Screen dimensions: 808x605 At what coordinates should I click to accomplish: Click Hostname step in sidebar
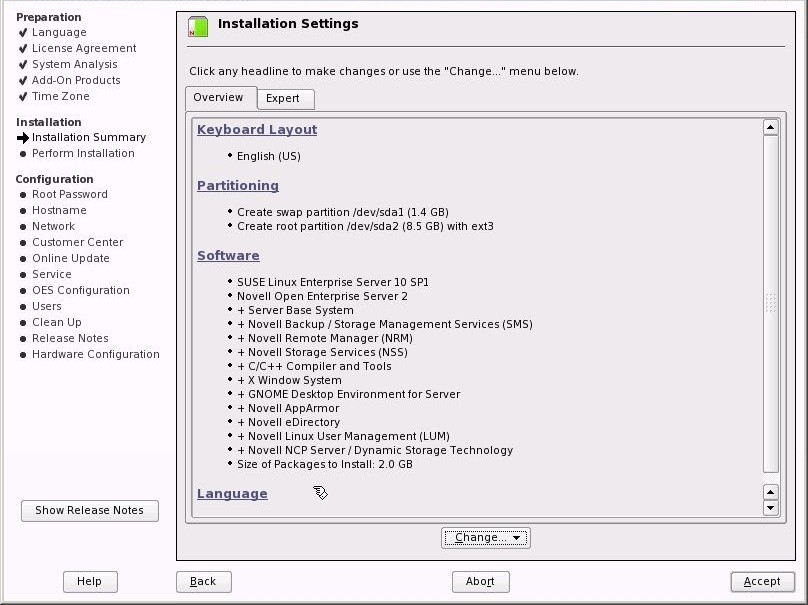point(59,210)
